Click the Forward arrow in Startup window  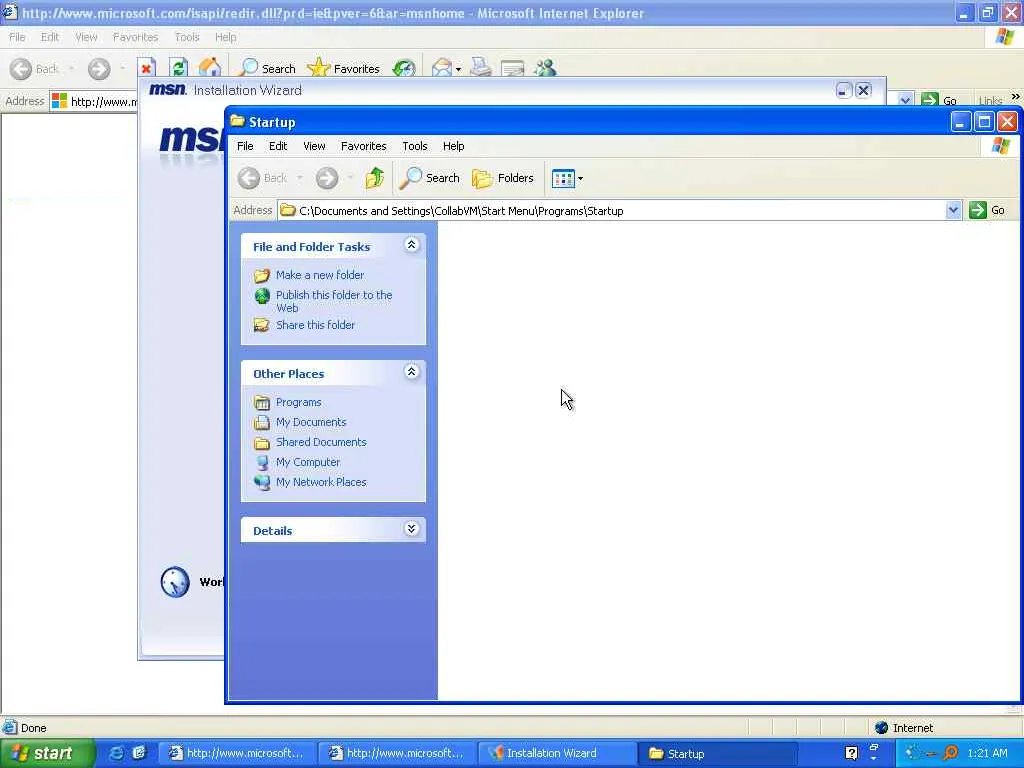[x=327, y=178]
